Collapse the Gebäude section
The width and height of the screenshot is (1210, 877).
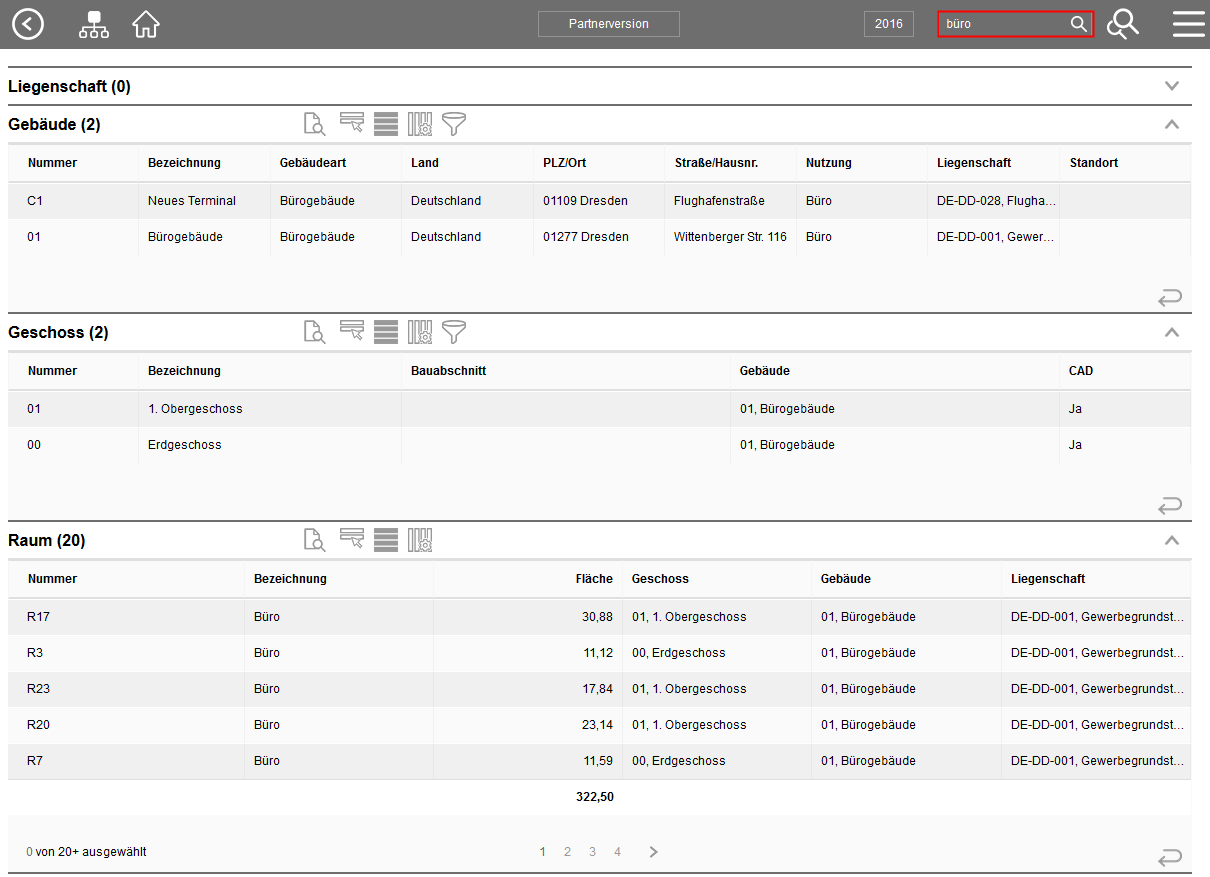point(1172,124)
